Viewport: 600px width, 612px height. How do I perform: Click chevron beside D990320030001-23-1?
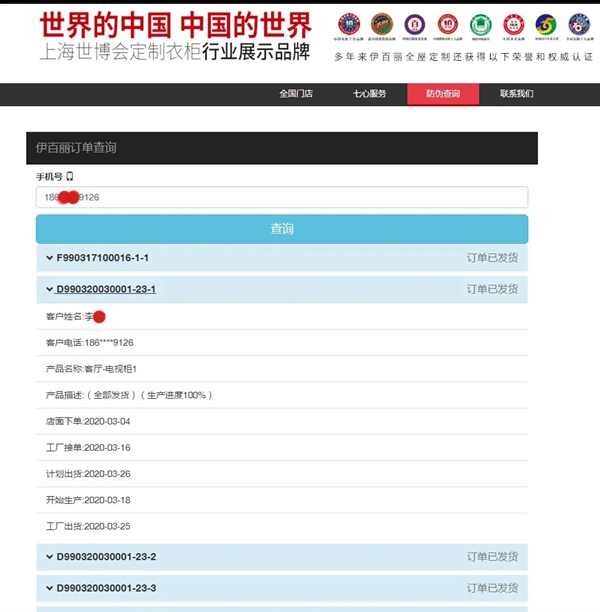(x=50, y=289)
